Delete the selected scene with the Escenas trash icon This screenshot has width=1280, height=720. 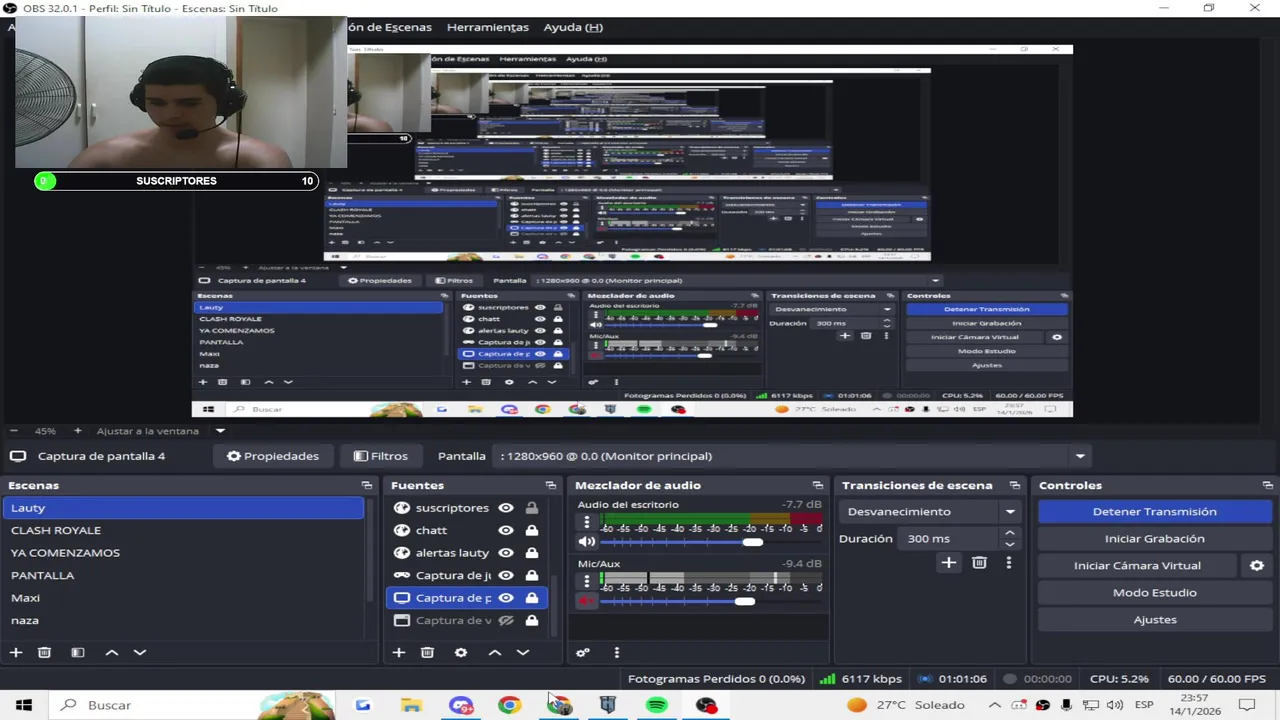click(x=44, y=652)
